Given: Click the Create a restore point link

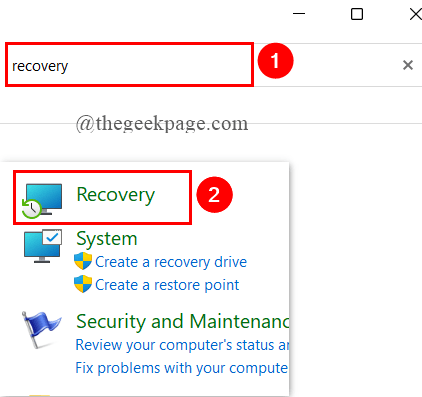Looking at the screenshot, I should pos(167,285).
